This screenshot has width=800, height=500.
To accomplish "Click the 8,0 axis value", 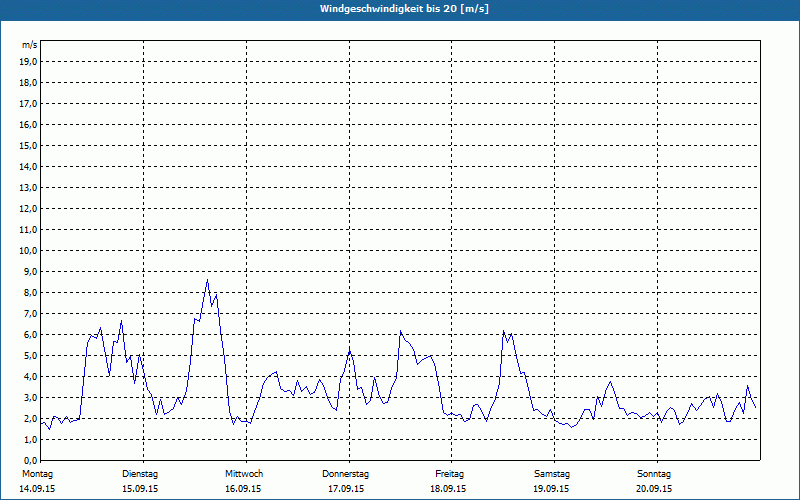I will click(30, 292).
